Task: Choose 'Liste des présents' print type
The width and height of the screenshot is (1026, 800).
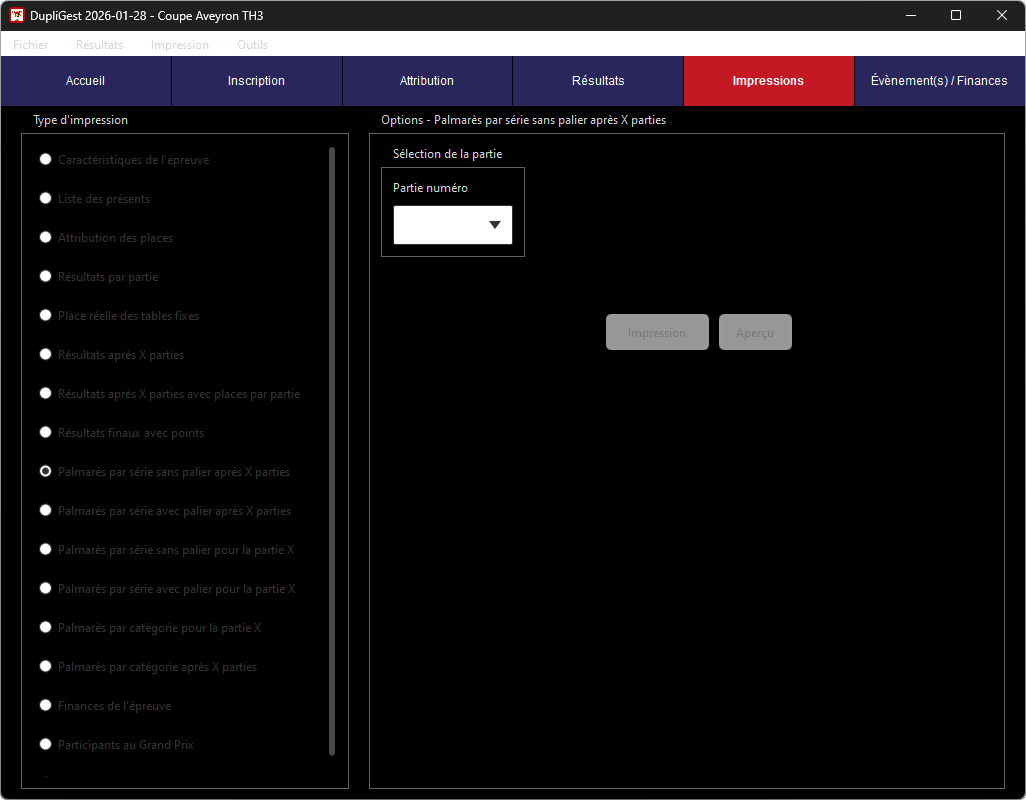Action: point(46,199)
